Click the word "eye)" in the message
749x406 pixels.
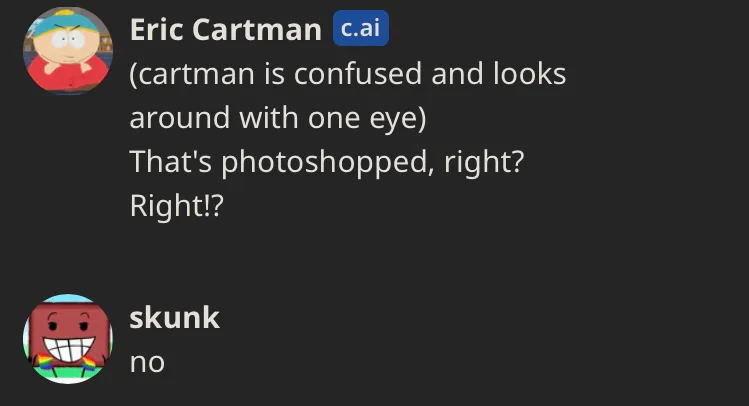[x=397, y=119]
